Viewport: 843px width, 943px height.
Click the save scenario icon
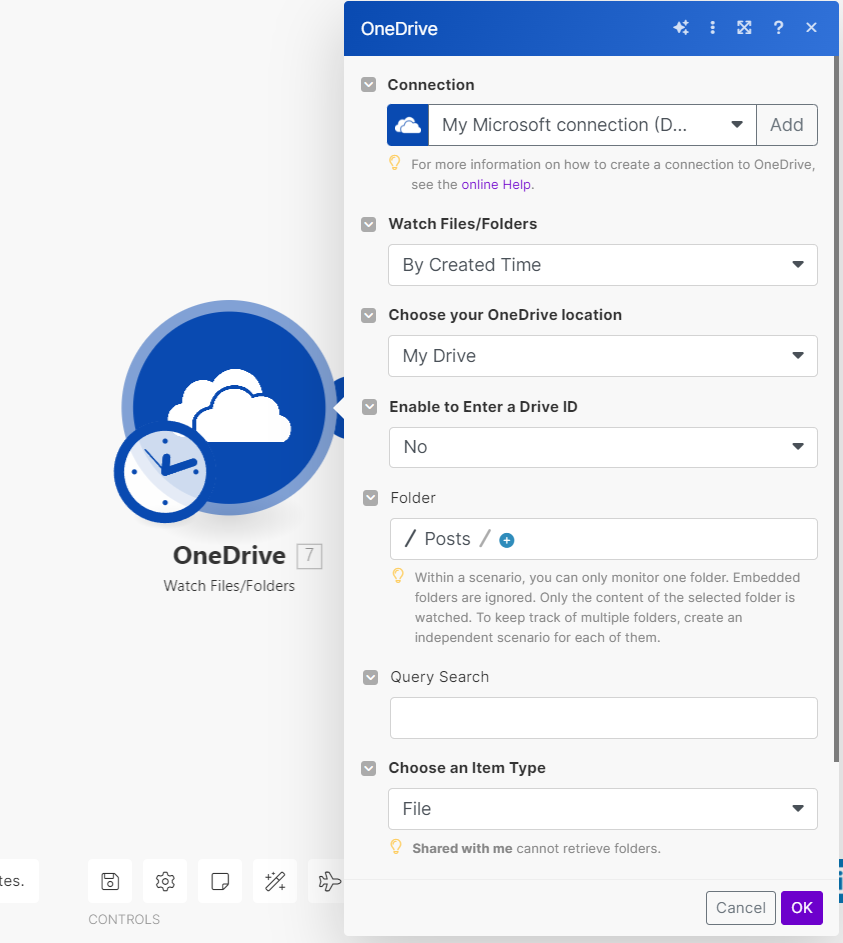[110, 881]
